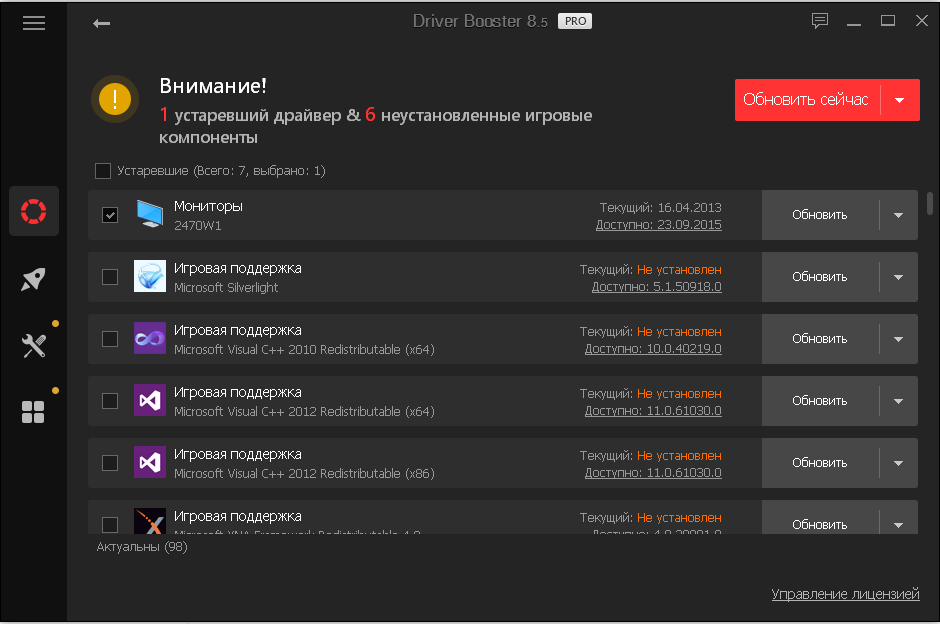Click 'Обновить' for XNA Framework row
The width and height of the screenshot is (940, 624).
pos(820,523)
